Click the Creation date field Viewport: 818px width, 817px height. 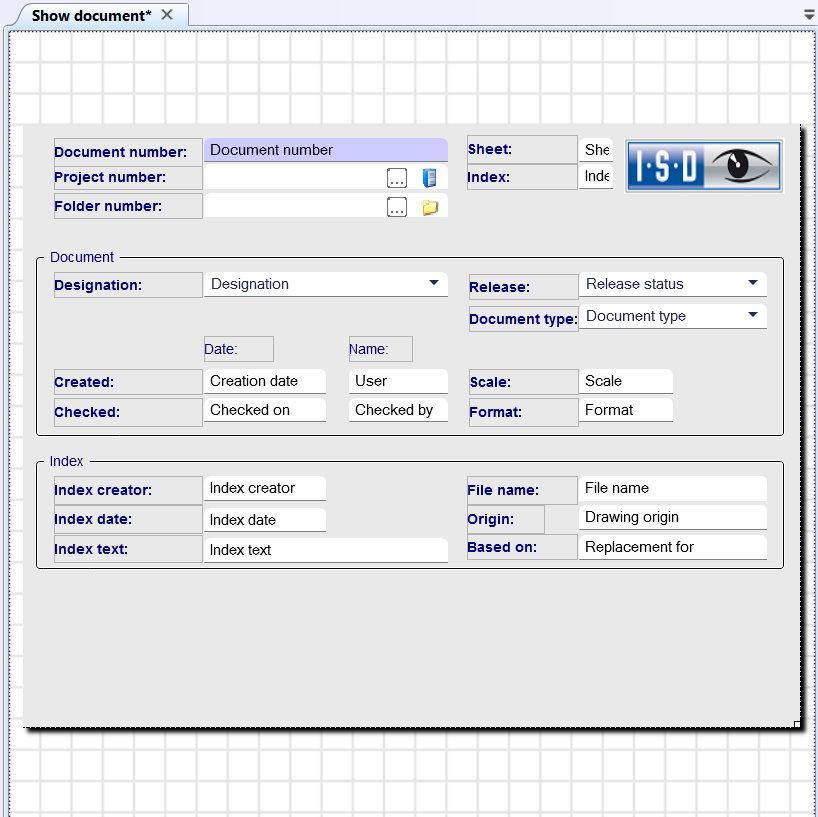[x=264, y=381]
